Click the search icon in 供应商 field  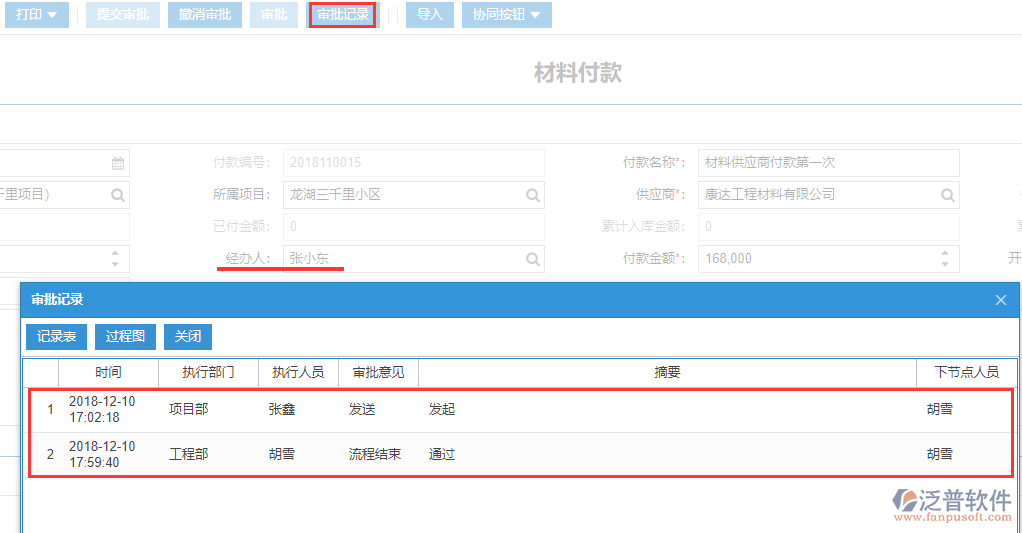(x=948, y=195)
